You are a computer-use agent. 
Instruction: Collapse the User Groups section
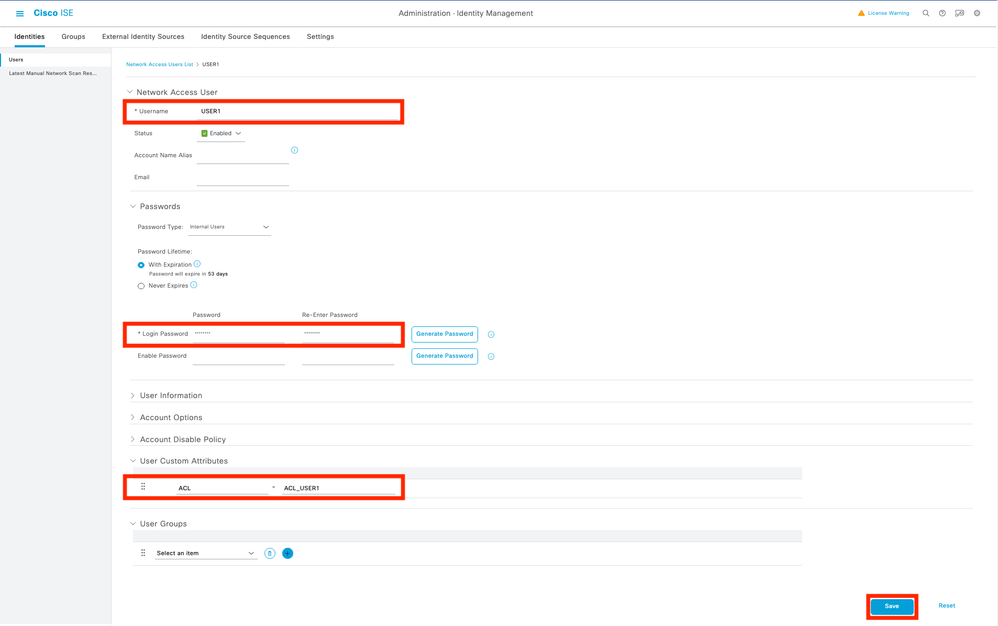[133, 524]
